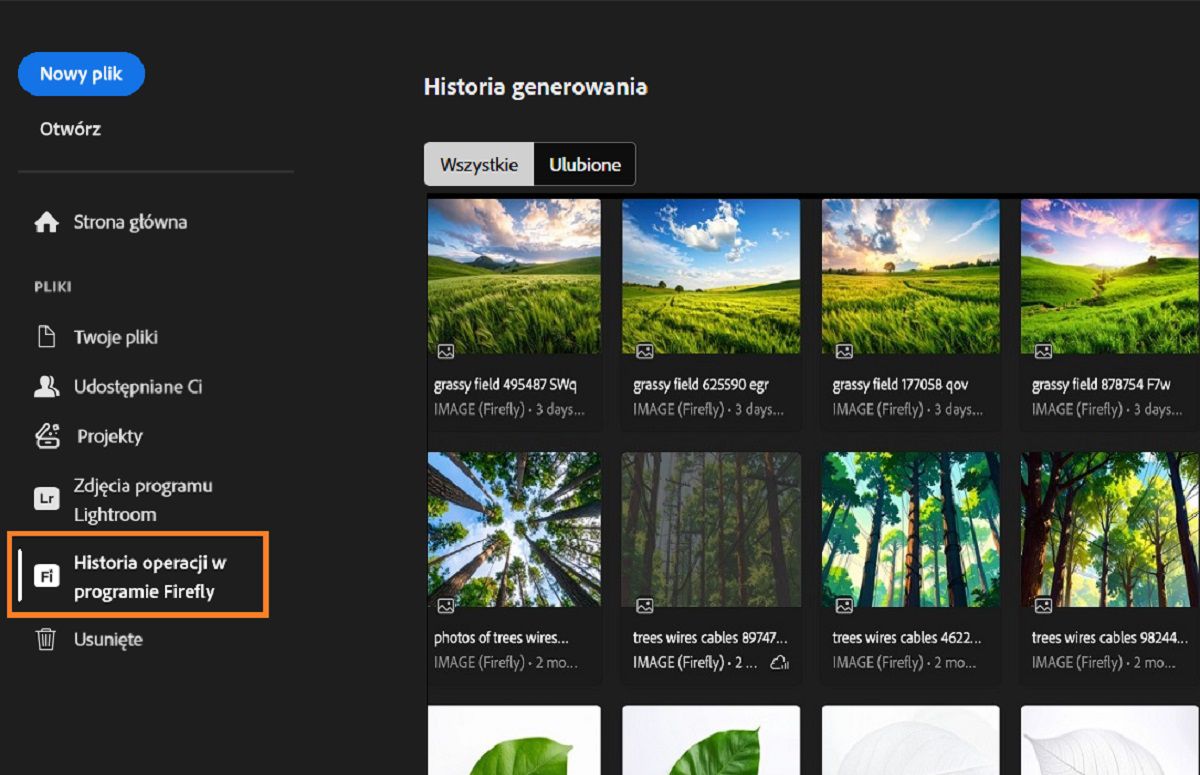
Task: Open Usunięte via trash can icon
Action: [x=46, y=639]
